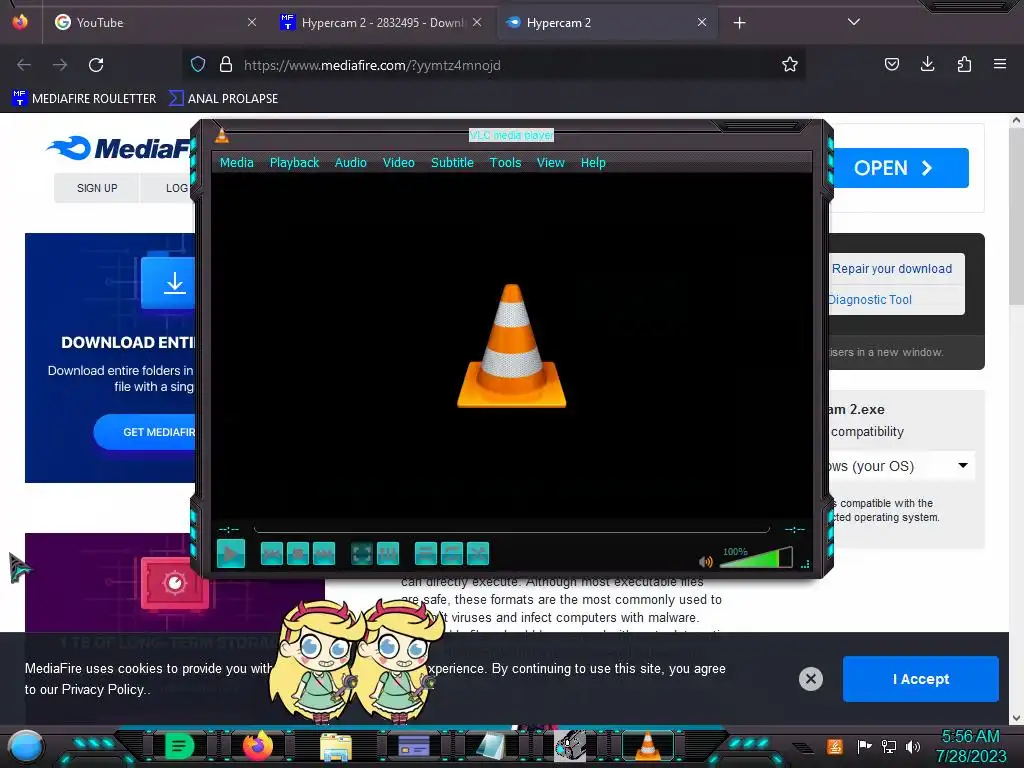1024x768 pixels.
Task: Open the VLC Video menu
Action: 398,163
